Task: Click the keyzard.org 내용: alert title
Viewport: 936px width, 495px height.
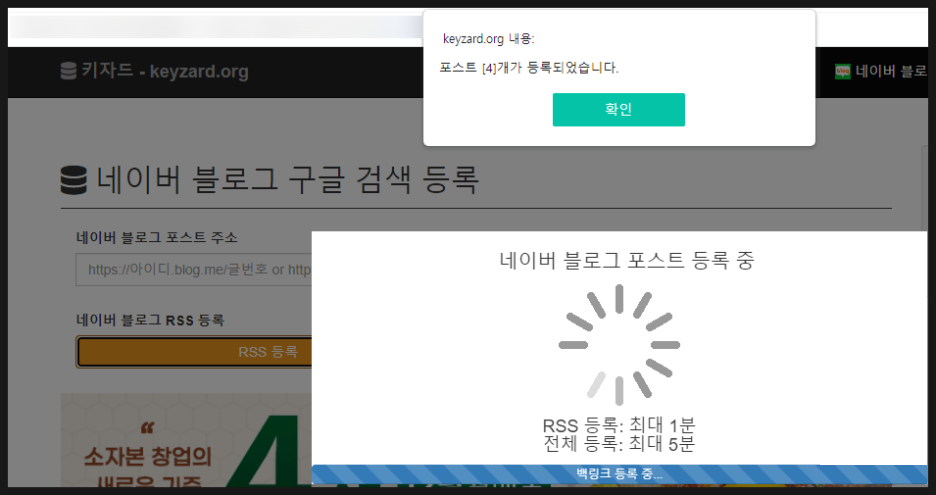Action: tap(488, 39)
